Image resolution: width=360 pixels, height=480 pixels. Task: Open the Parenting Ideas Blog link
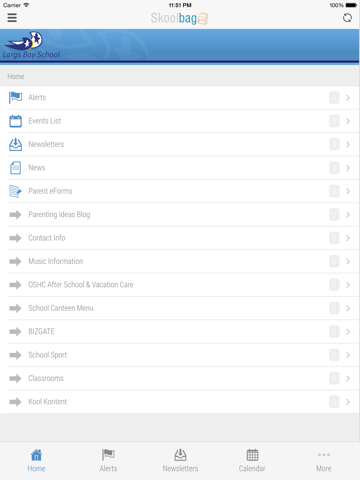pyautogui.click(x=180, y=215)
